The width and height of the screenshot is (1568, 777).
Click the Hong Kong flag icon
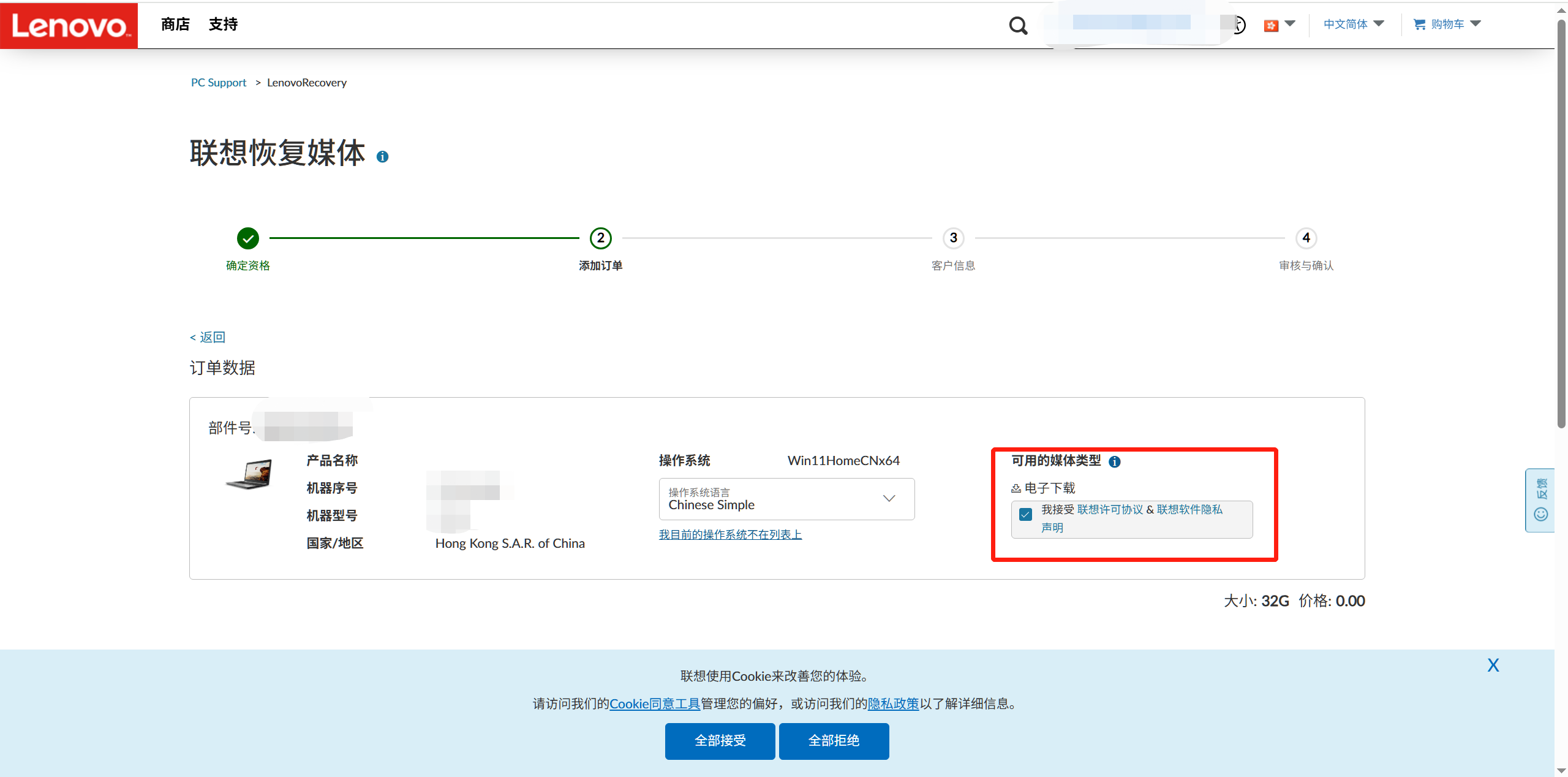click(1271, 25)
